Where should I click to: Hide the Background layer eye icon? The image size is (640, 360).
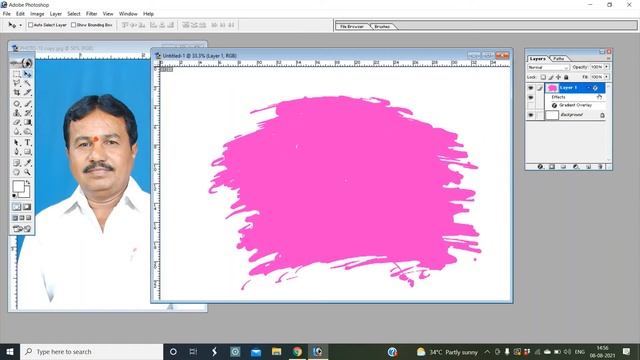click(x=531, y=115)
